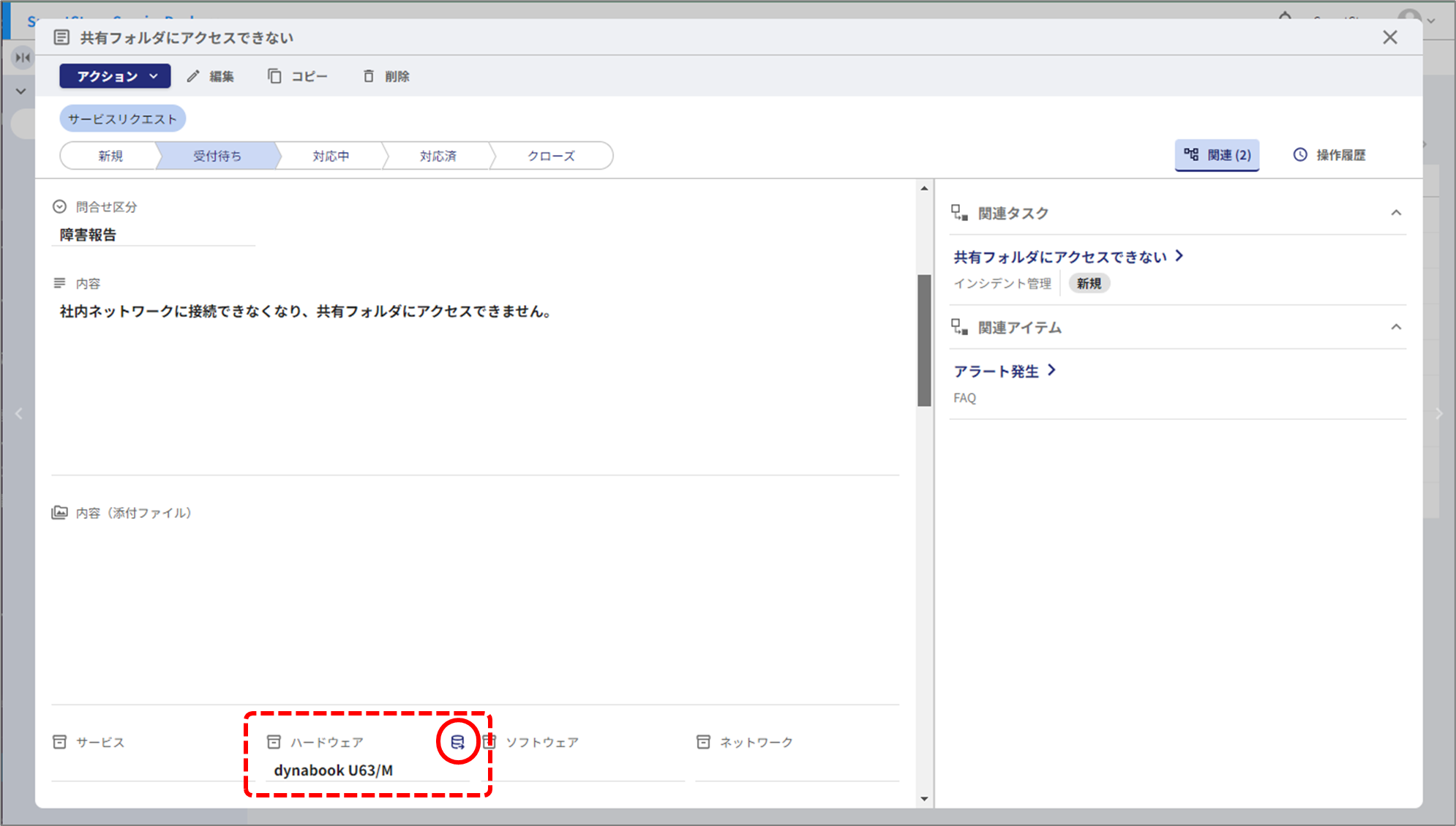Open the アクション dropdown menu
Screen dimensions: 1456x826
(115, 76)
